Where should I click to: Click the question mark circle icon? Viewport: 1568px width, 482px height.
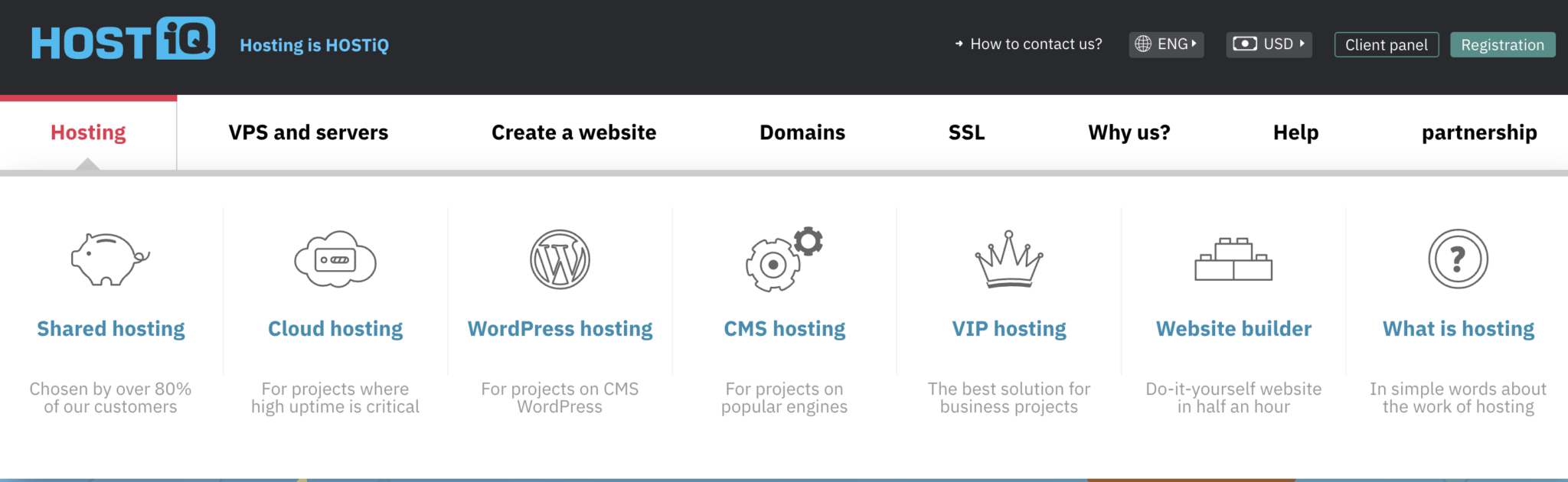pyautogui.click(x=1458, y=259)
